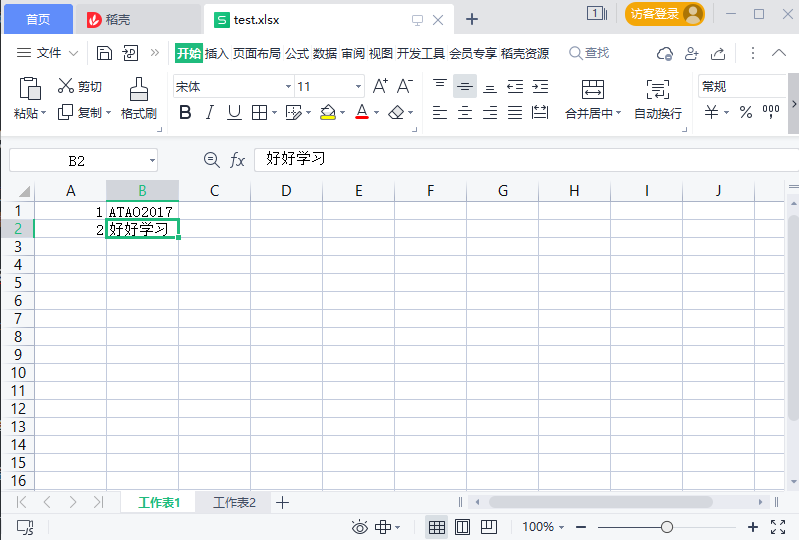This screenshot has width=799, height=540.
Task: Open the font size dropdown
Action: 359,87
